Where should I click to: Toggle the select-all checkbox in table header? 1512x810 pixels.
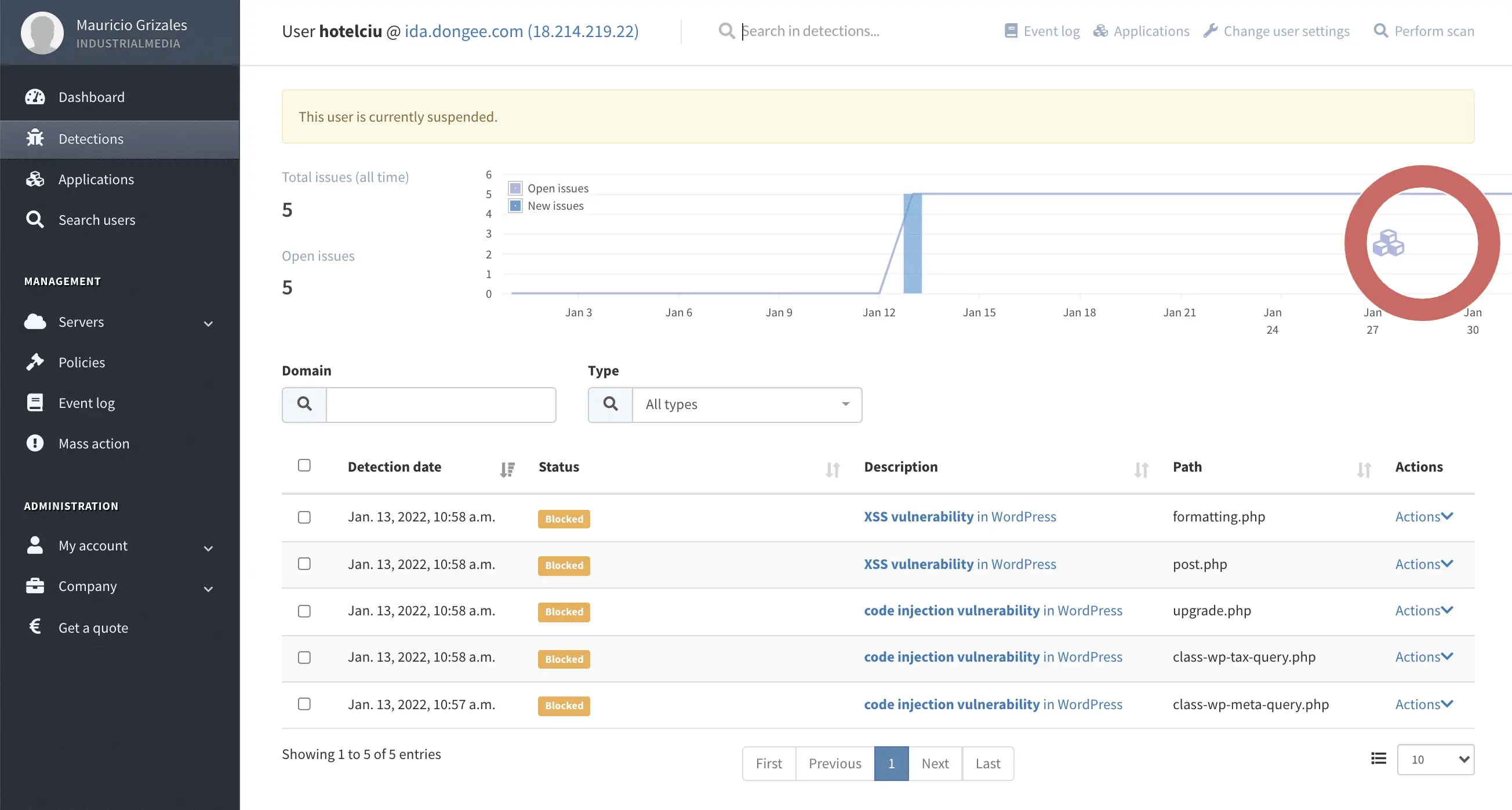[x=304, y=465]
